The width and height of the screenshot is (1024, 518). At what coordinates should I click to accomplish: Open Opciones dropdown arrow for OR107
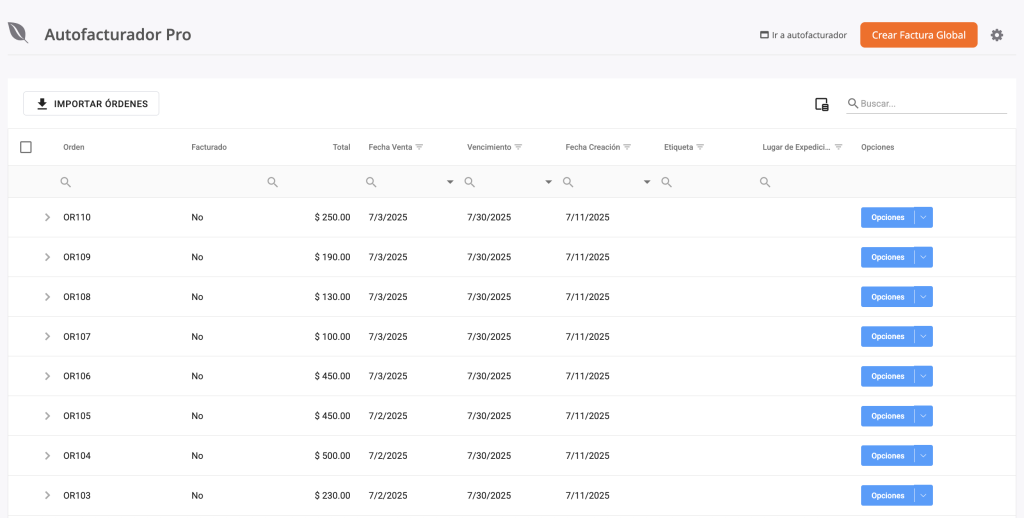point(923,336)
